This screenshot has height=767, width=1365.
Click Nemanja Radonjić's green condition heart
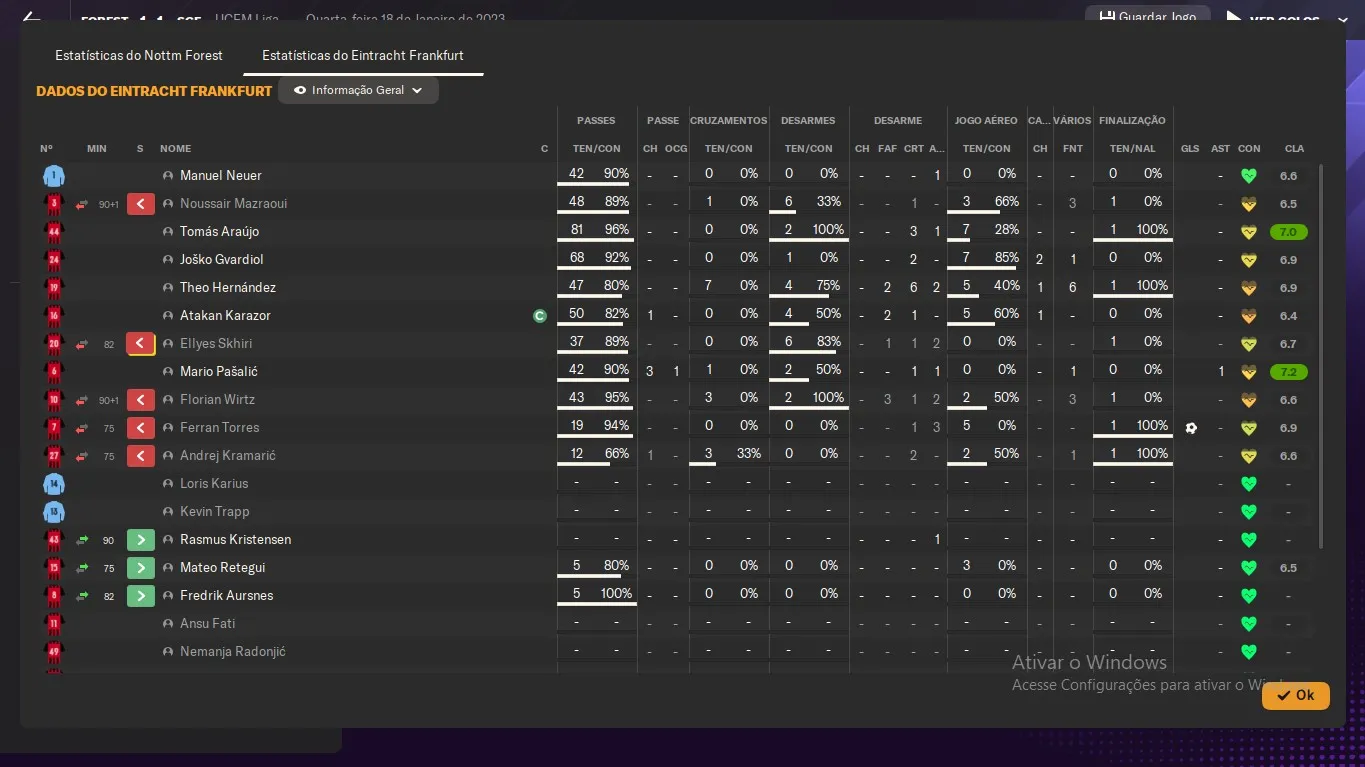tap(1248, 652)
